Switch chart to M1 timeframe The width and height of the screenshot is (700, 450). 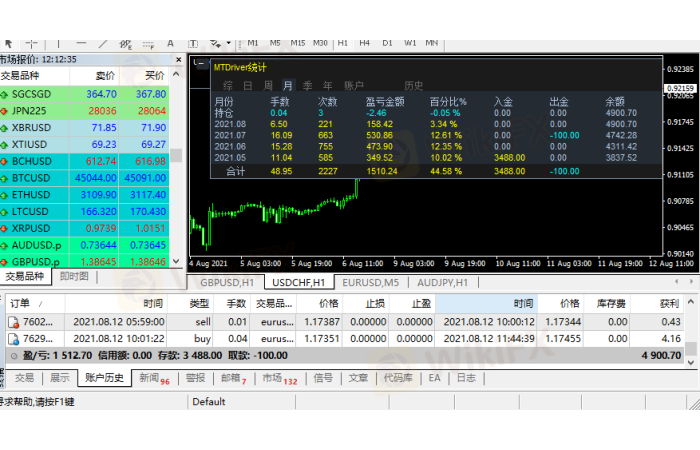pos(253,43)
